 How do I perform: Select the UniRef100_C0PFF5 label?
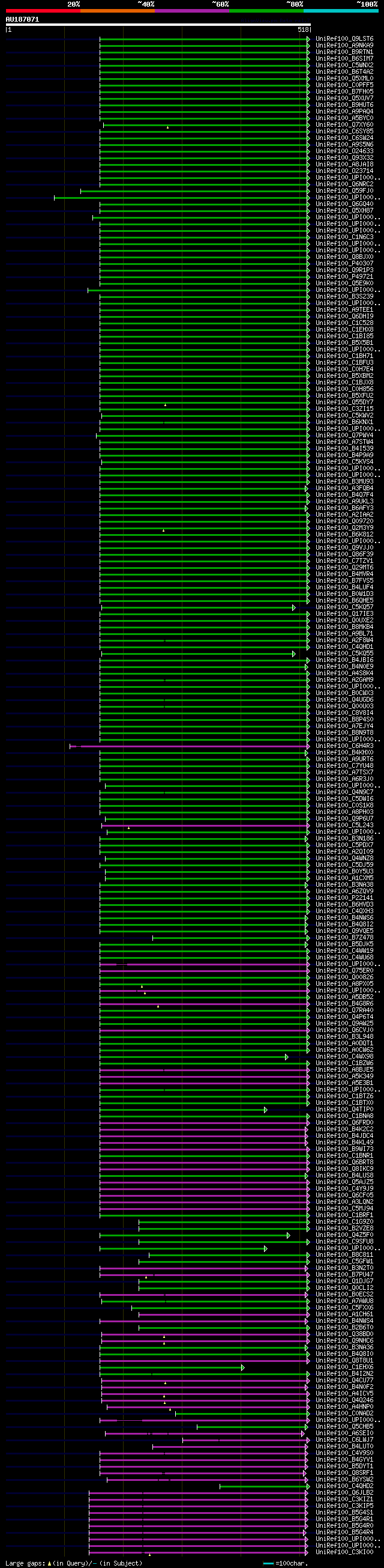344,85
